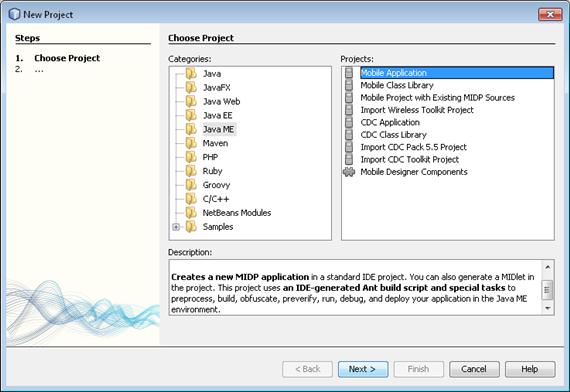This screenshot has height=392, width=570.
Task: Click the Import Wireless Toolkit Project icon
Action: [x=349, y=110]
